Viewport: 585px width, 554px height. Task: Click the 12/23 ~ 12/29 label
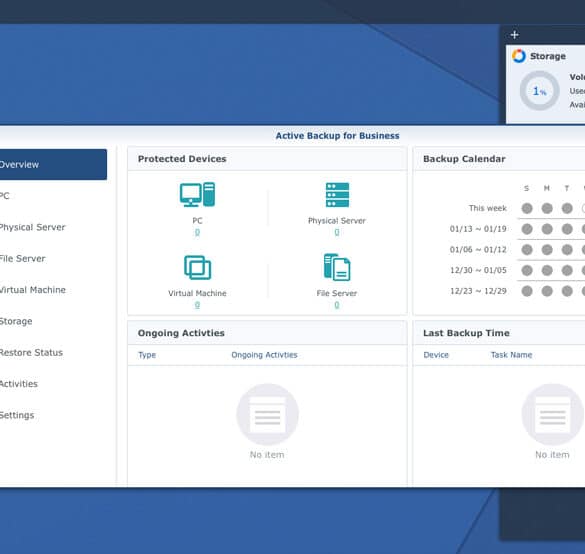point(478,291)
